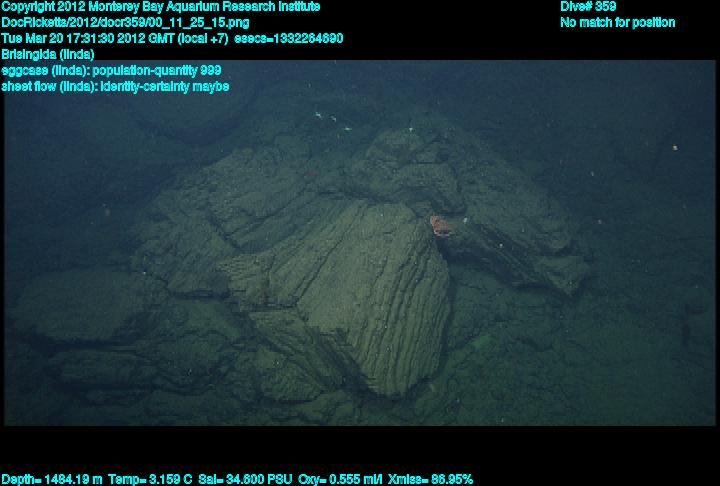Click the orange-red animal on the rock
This screenshot has width=720, height=486.
click(440, 226)
